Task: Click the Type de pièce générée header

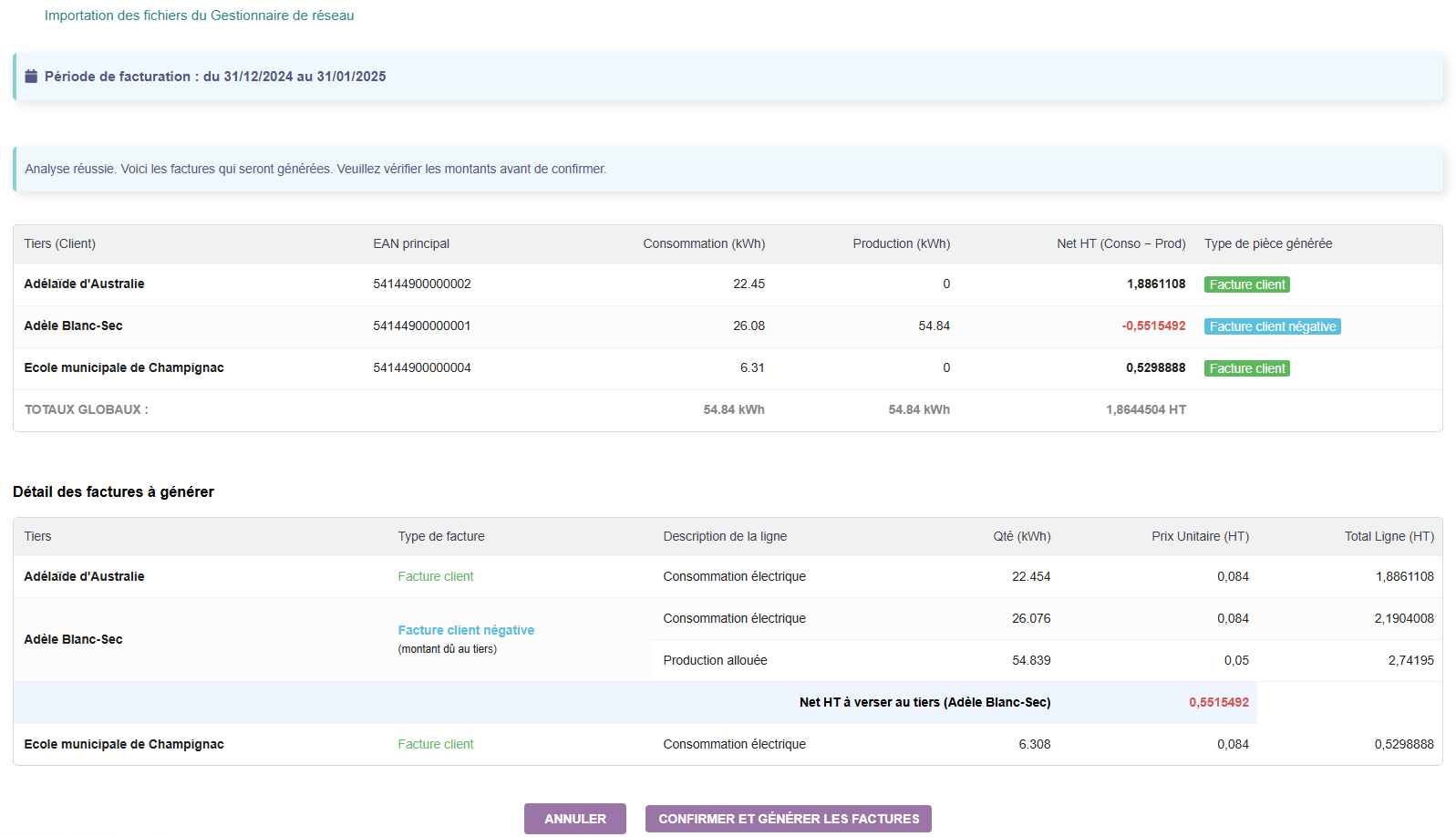Action: tap(1268, 243)
